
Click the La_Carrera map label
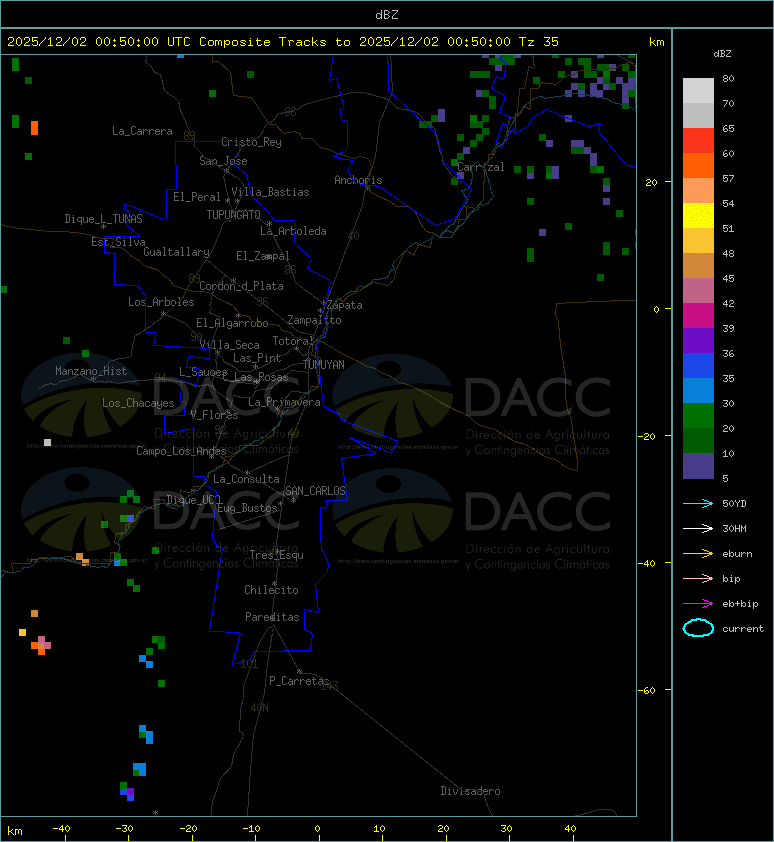coord(142,131)
